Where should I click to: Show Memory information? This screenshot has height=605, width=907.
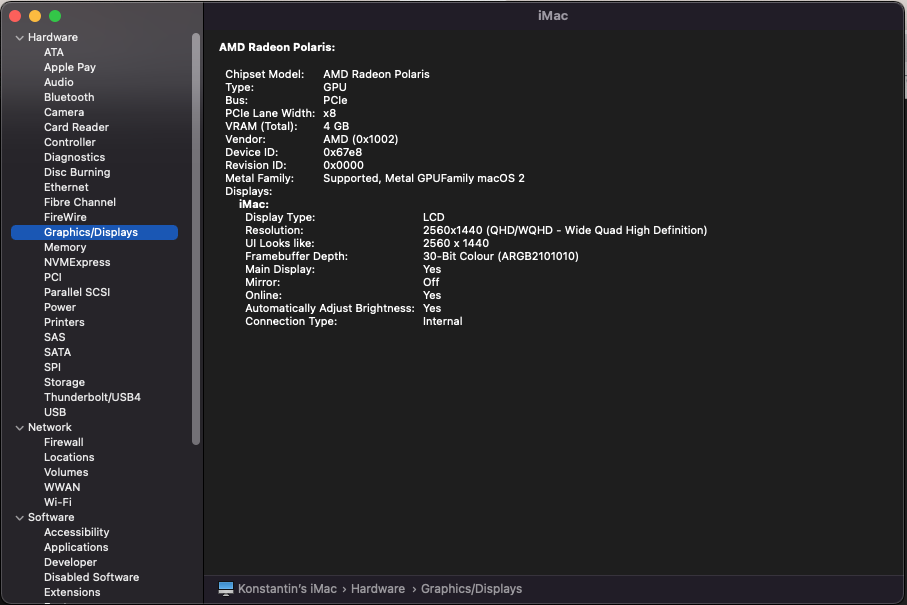[65, 248]
